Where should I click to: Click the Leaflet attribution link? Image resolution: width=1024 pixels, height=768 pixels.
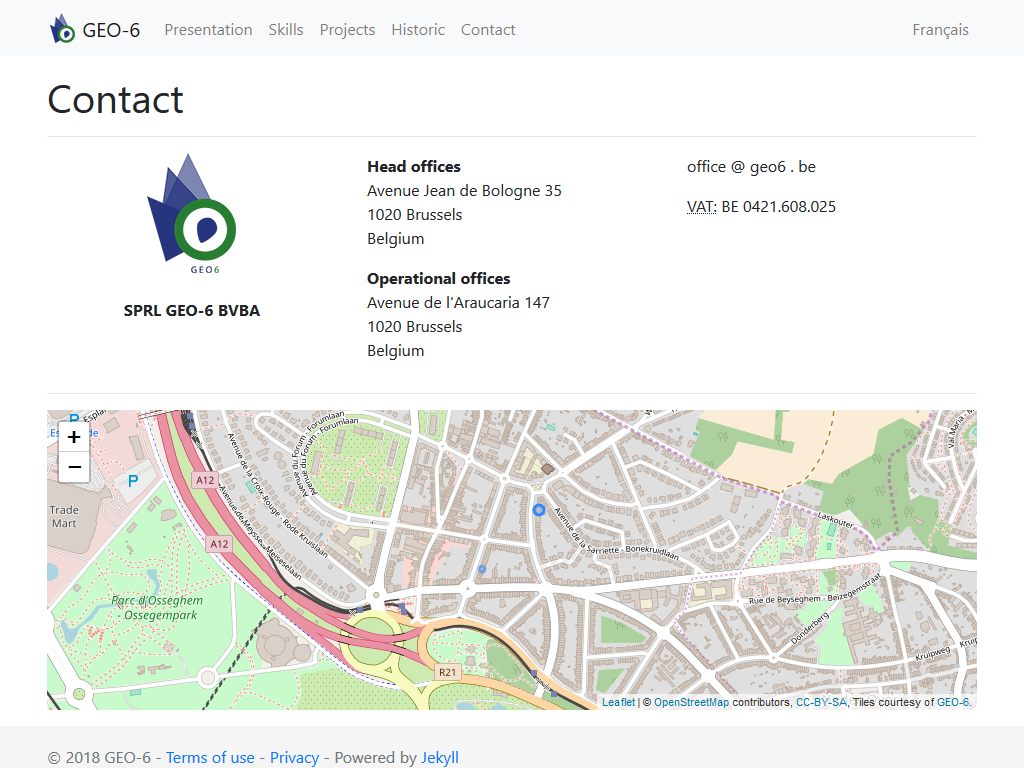618,702
